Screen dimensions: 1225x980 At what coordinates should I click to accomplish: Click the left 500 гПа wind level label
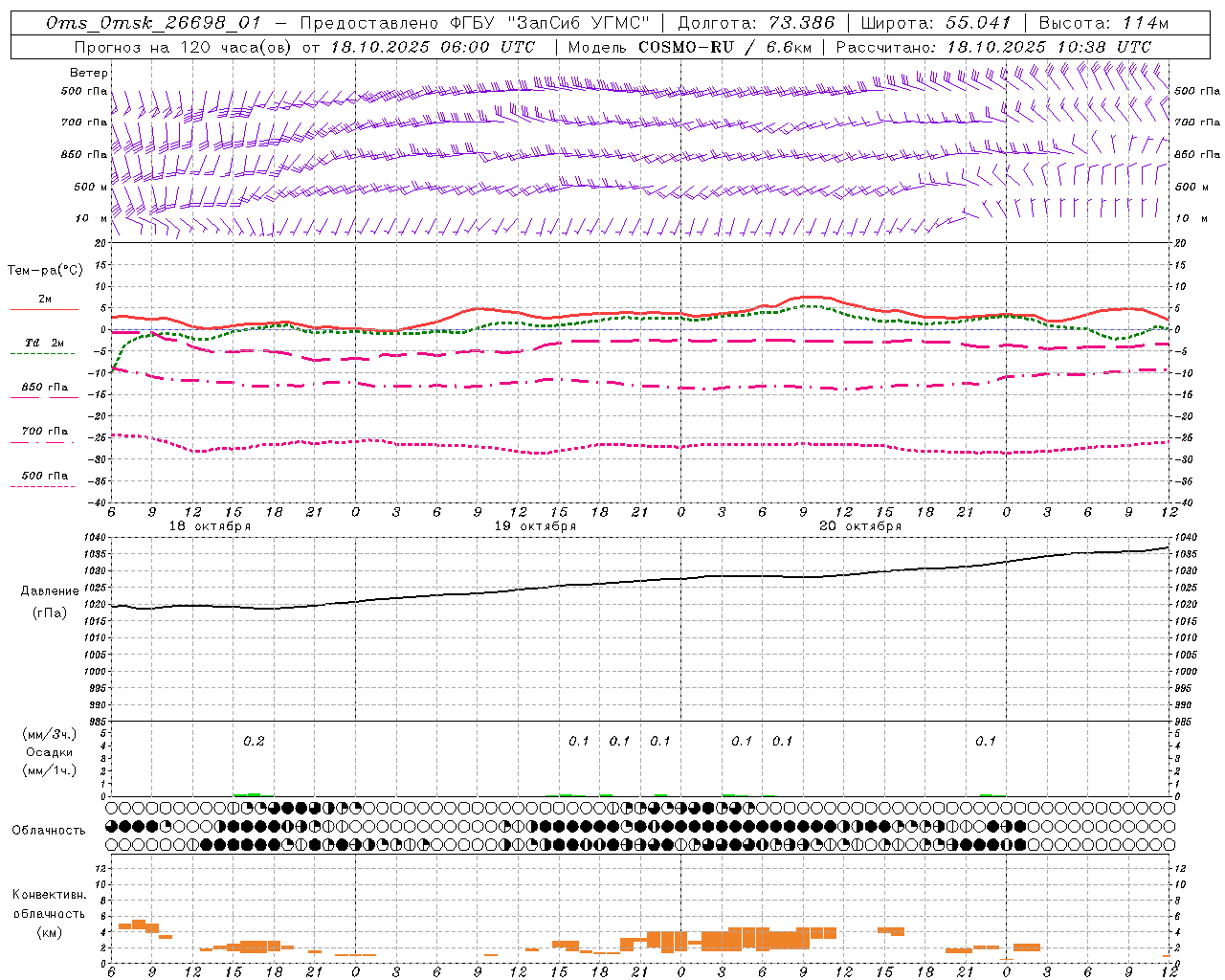pyautogui.click(x=84, y=91)
